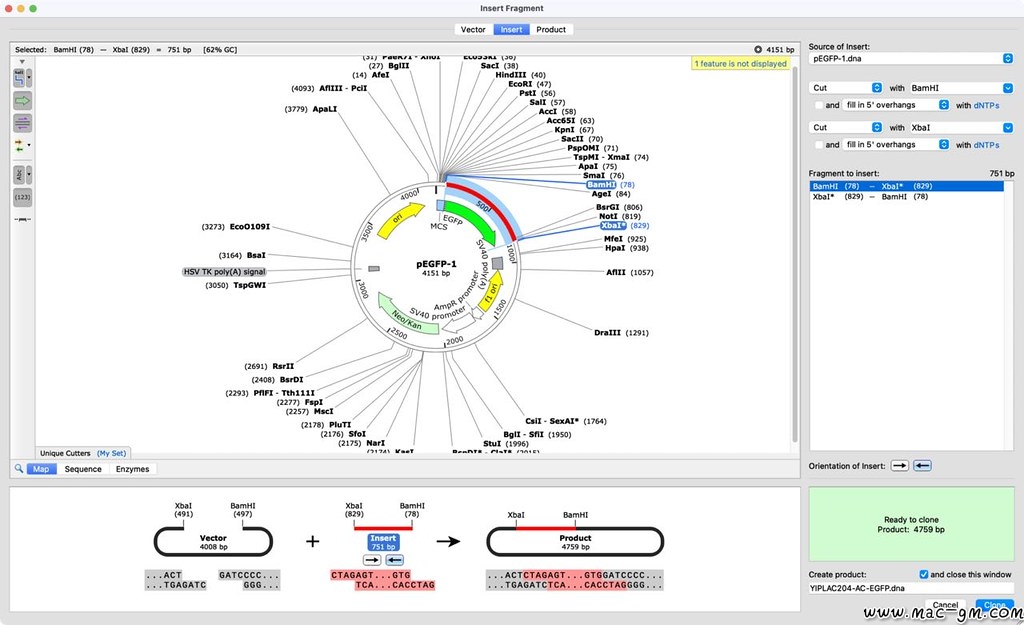
Task: Click the Product 4759 bp diagram
Action: 575,542
